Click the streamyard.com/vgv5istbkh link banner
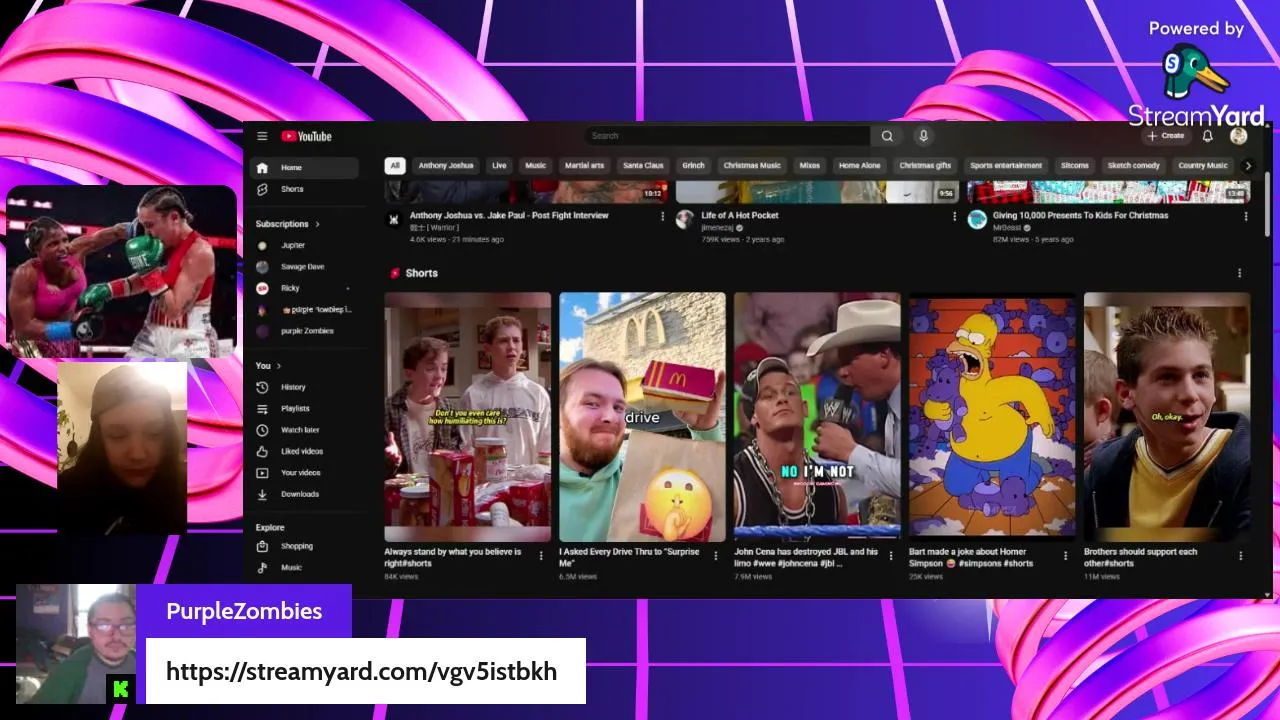This screenshot has width=1280, height=720. [x=365, y=671]
